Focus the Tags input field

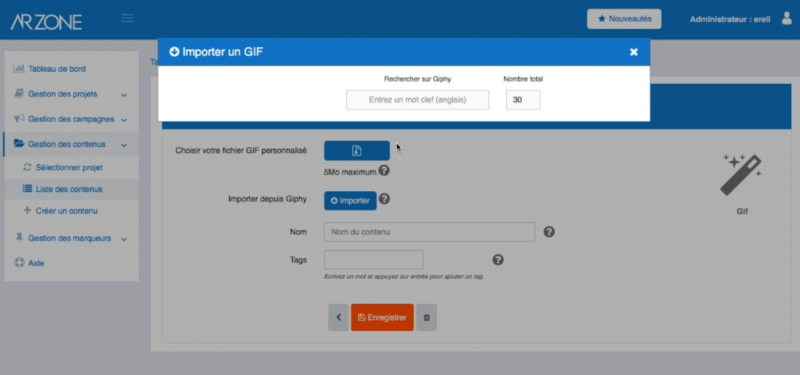[x=373, y=260]
